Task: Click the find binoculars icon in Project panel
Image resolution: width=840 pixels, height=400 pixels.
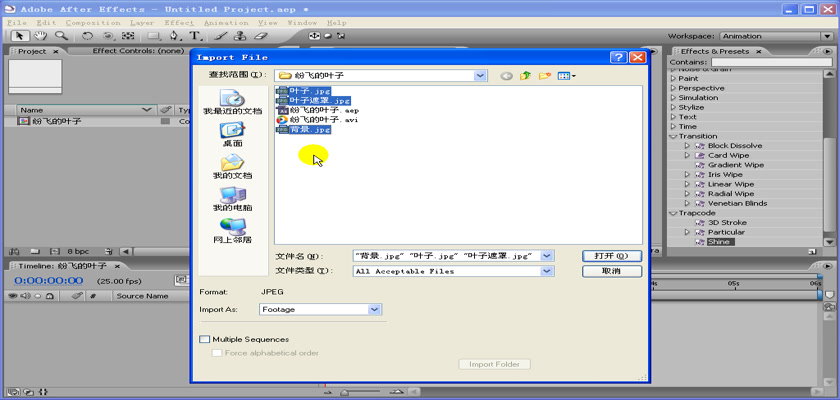Action: click(x=14, y=251)
